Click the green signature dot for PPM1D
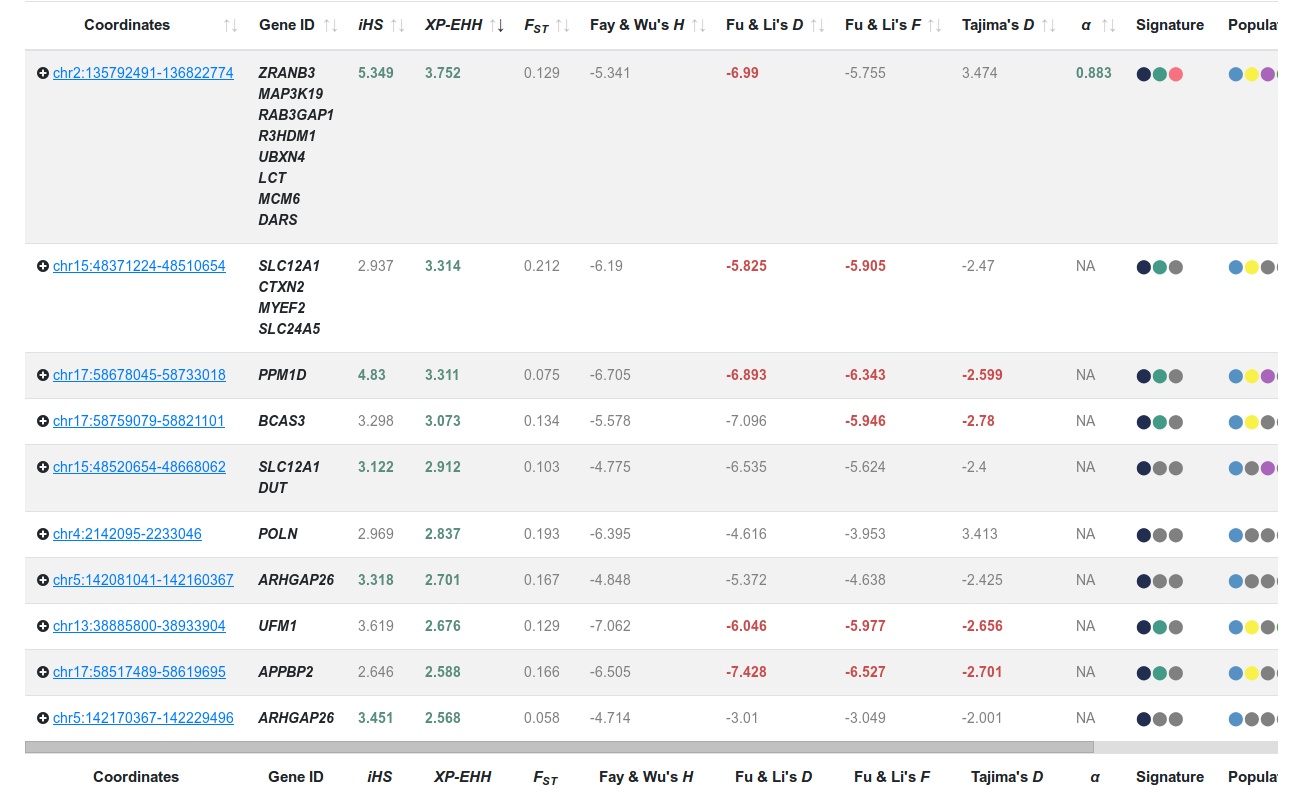Screen dimensions: 1303x802 coord(1160,377)
